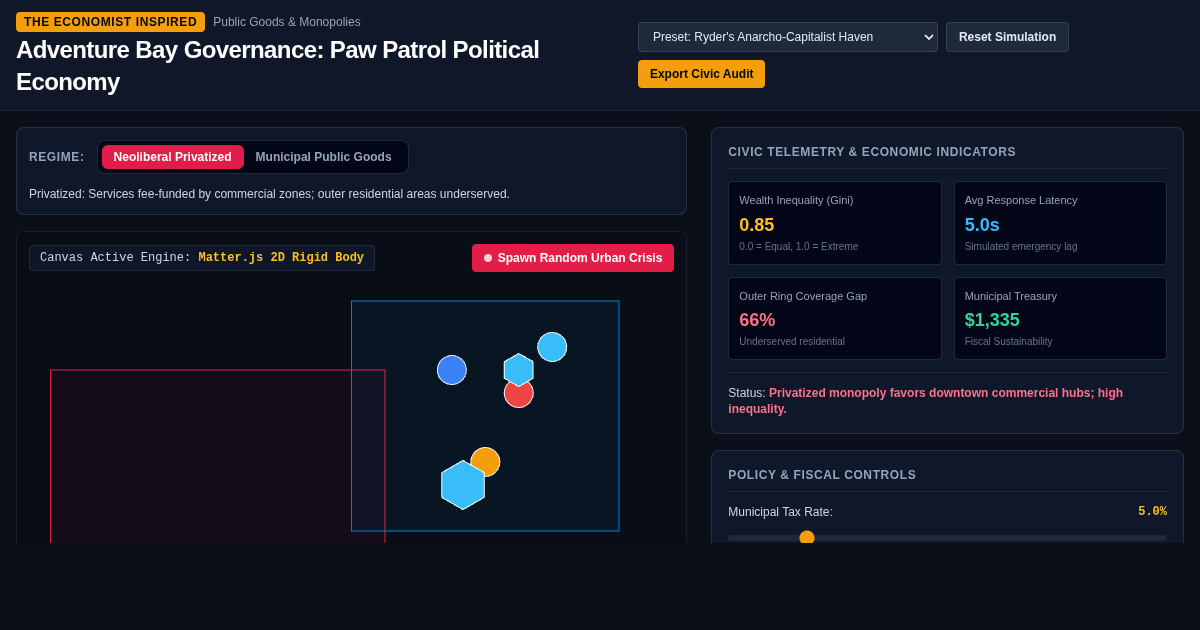Click the Policy & Fiscal Controls heading

pyautogui.click(x=822, y=475)
